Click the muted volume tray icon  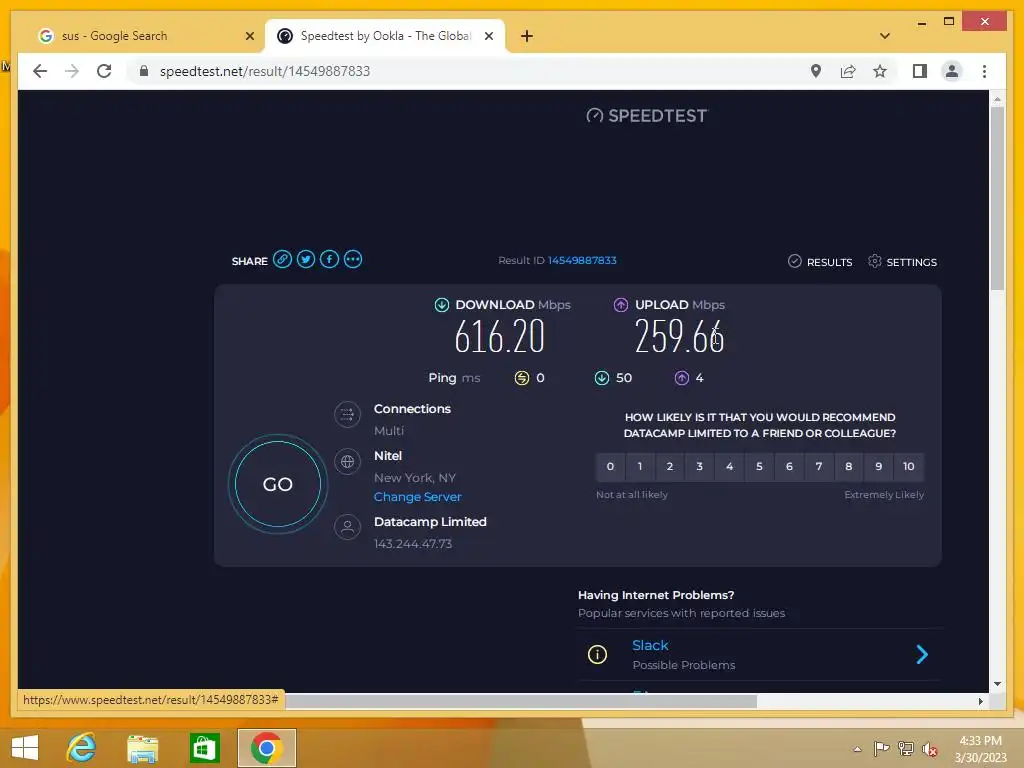pos(929,749)
